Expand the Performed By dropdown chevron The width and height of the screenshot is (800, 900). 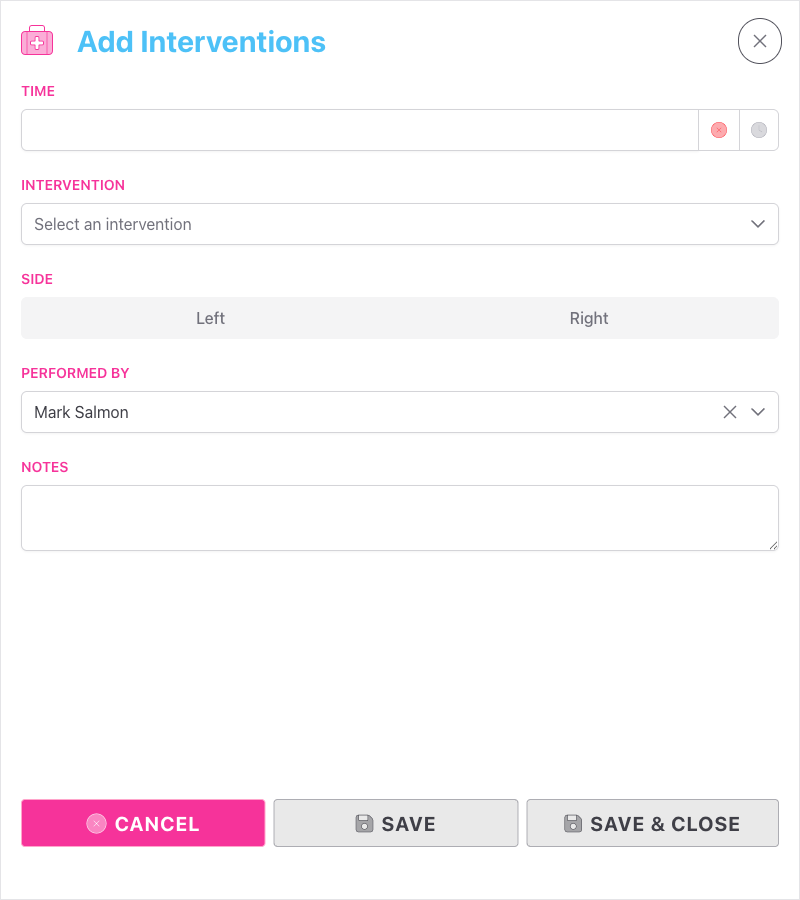757,412
